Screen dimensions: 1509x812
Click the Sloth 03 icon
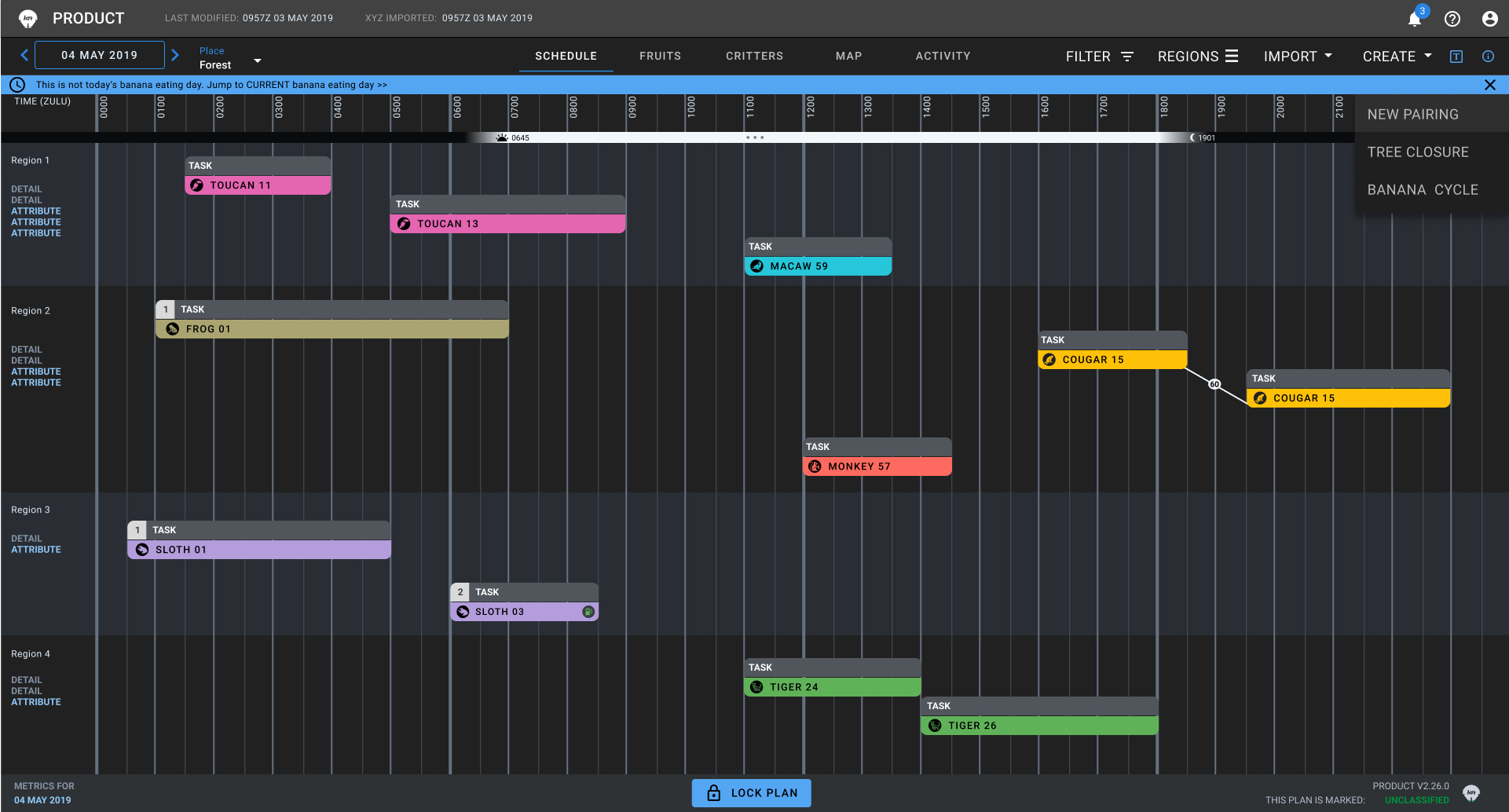coord(463,612)
